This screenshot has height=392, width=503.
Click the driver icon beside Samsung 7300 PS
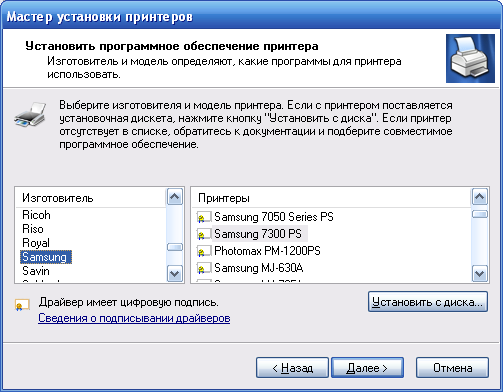[204, 234]
